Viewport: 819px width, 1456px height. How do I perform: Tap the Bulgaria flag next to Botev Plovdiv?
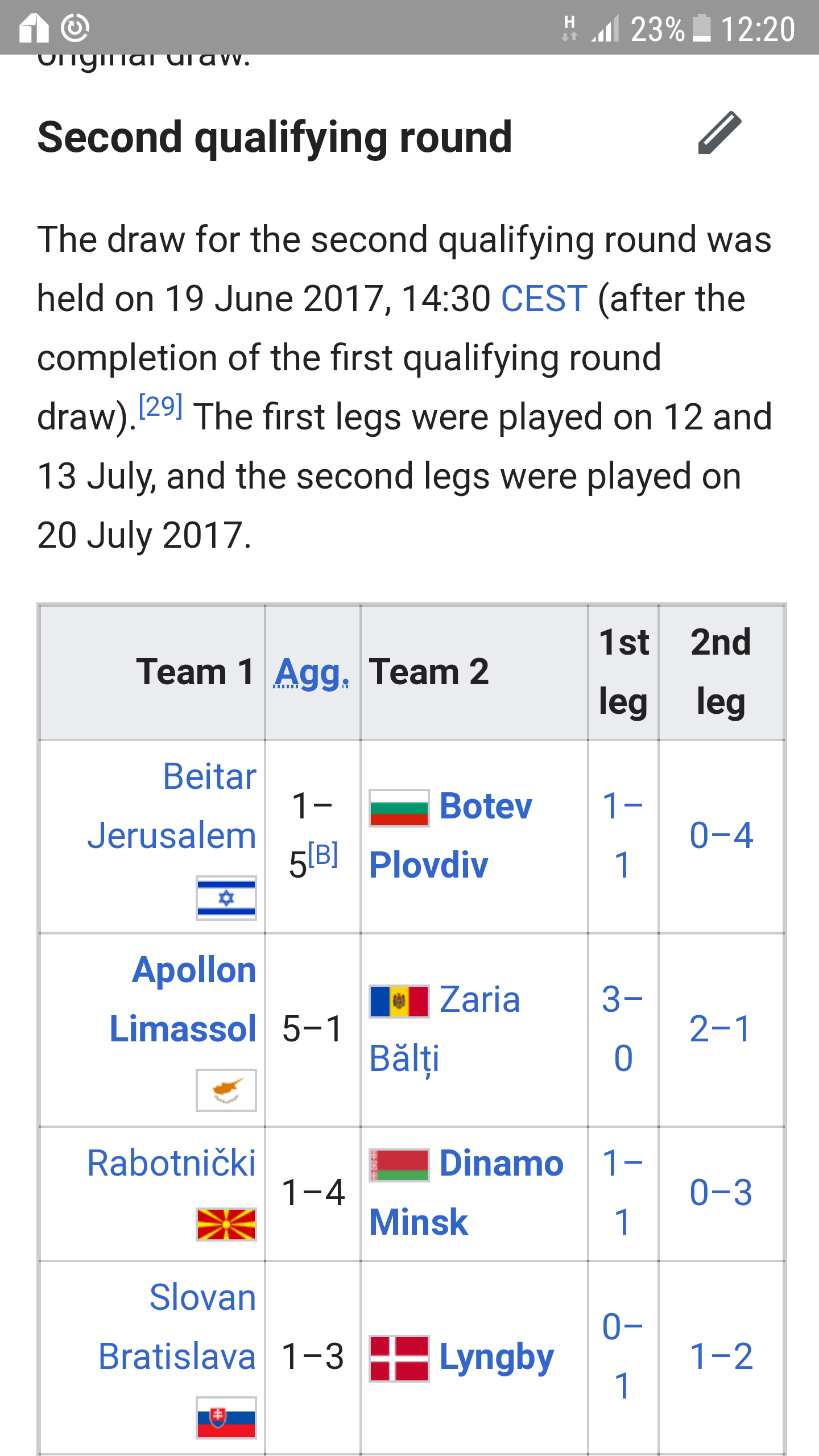tap(399, 808)
